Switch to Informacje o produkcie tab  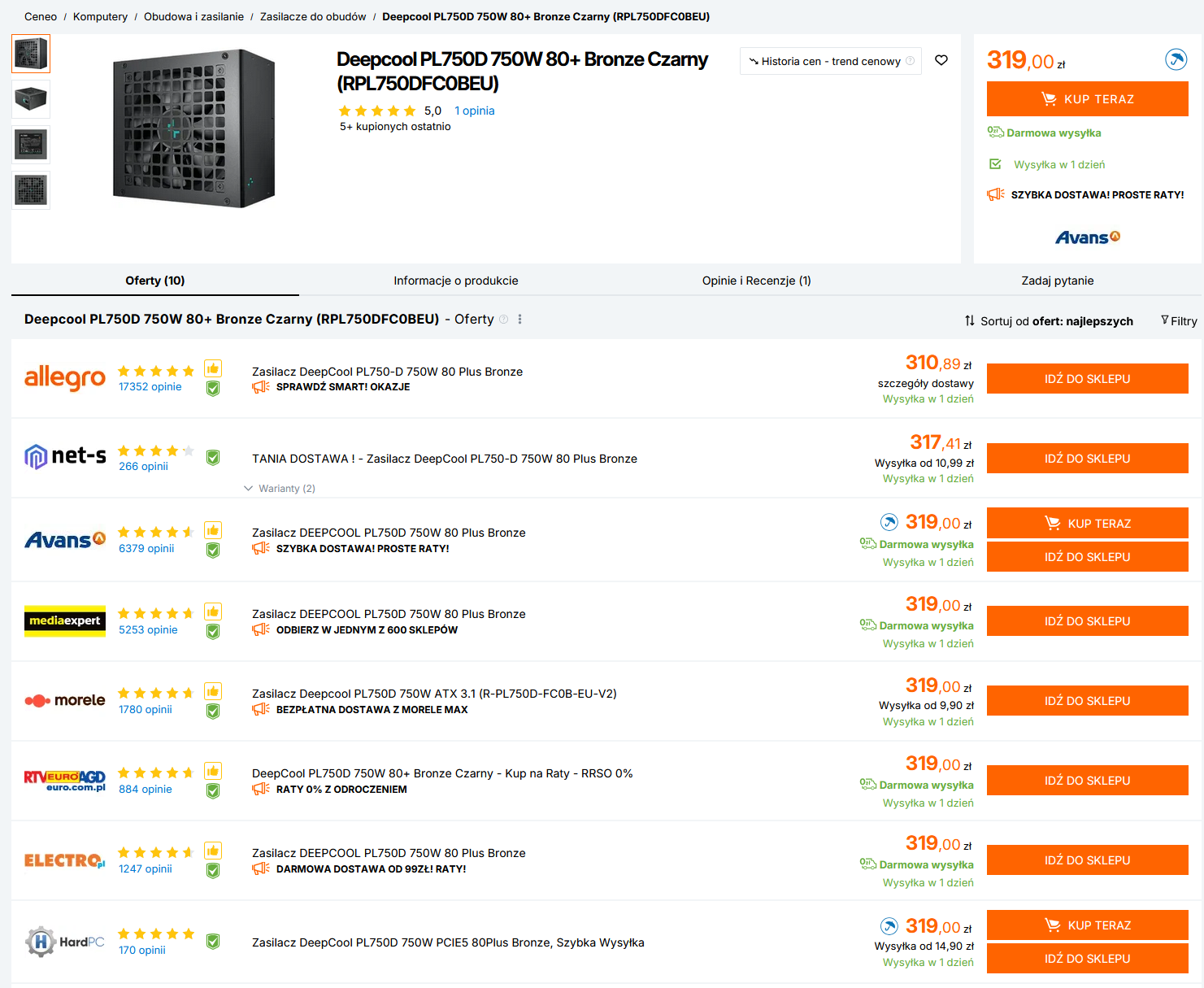point(455,281)
